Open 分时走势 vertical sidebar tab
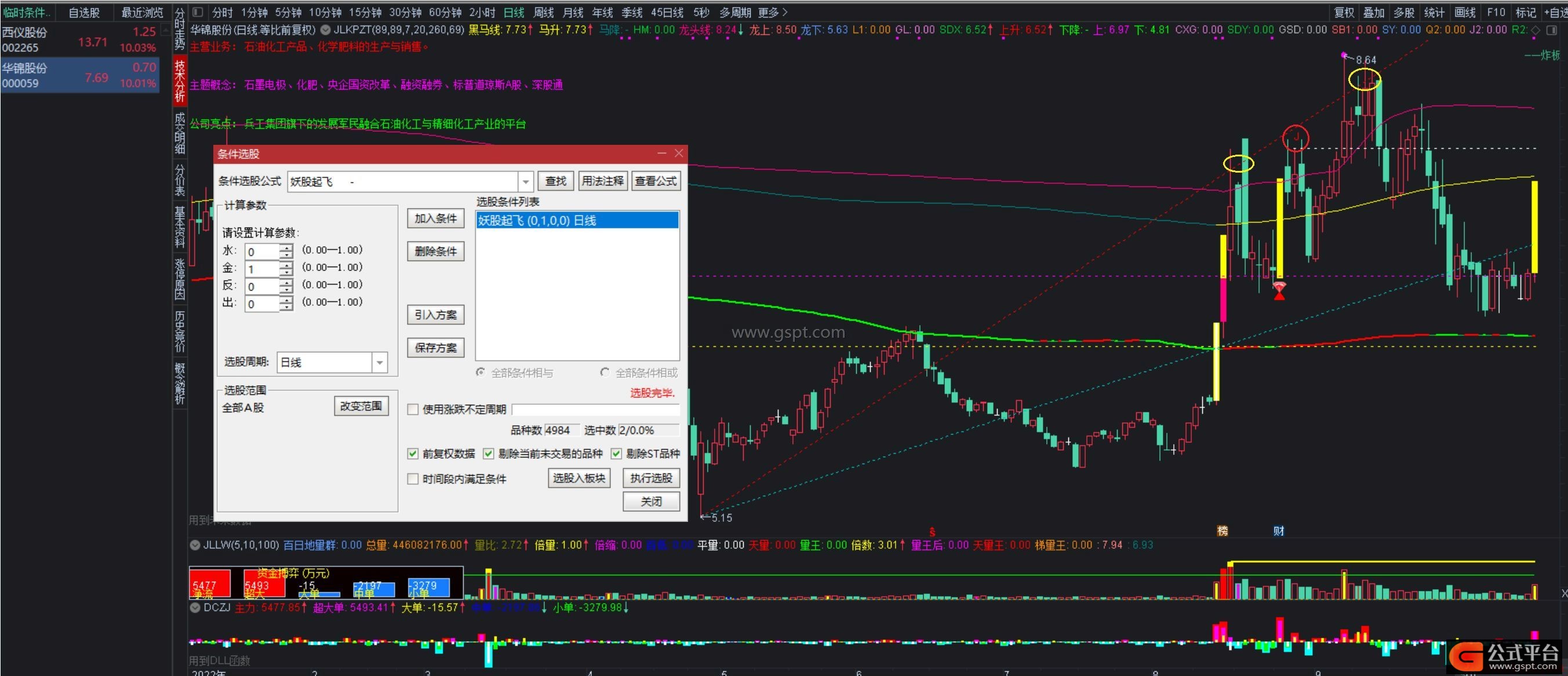Viewport: 1568px width, 676px height. (x=180, y=28)
